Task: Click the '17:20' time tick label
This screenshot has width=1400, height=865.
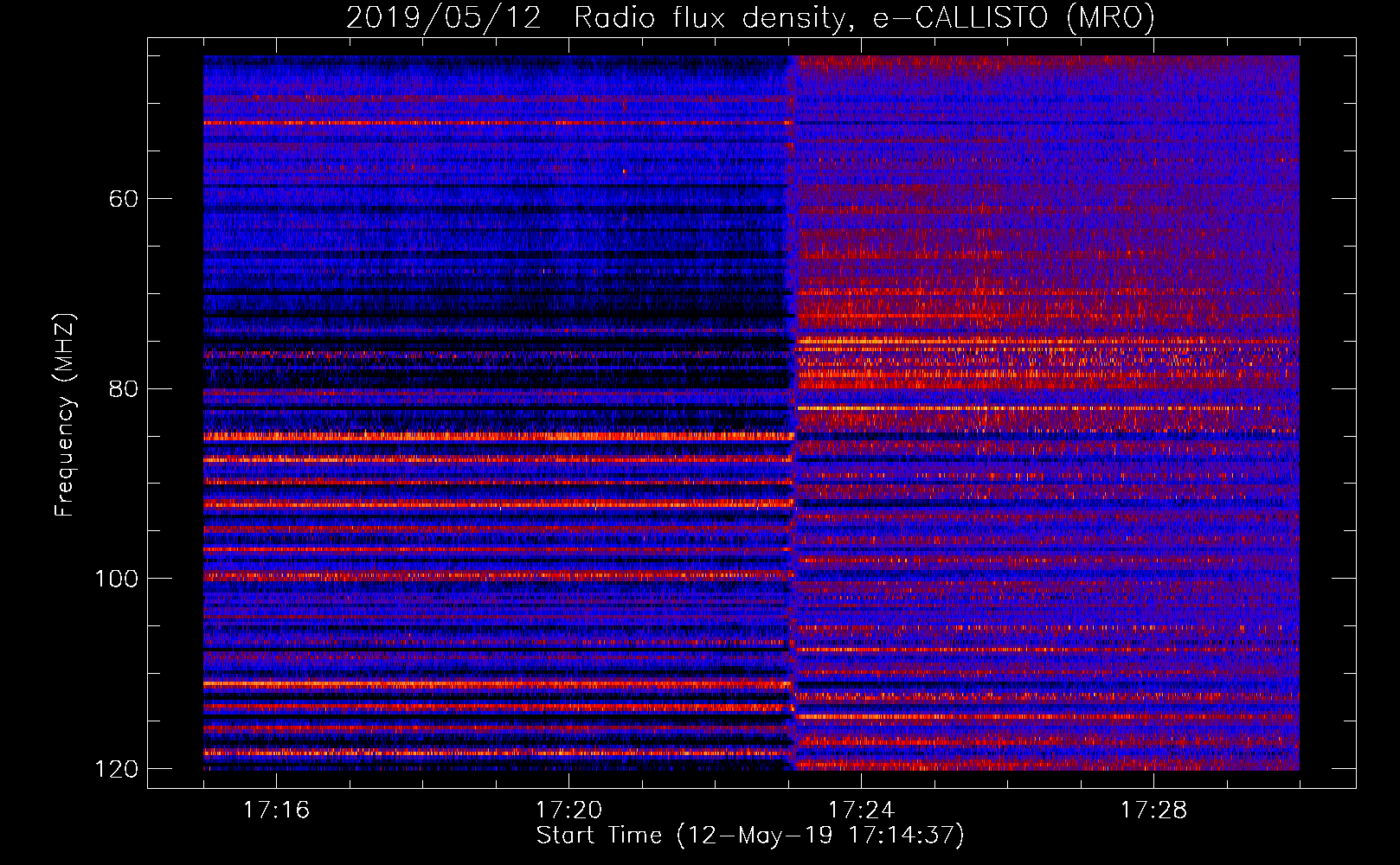Action: [x=568, y=810]
